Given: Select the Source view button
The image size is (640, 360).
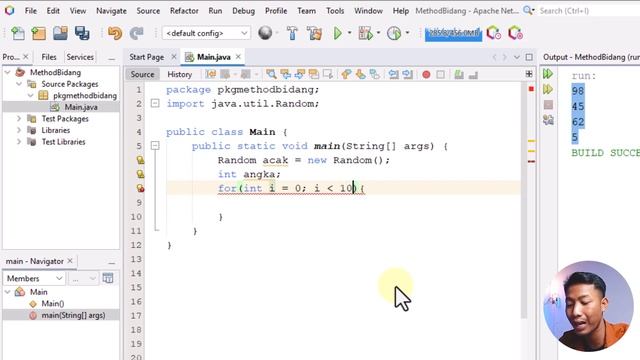Looking at the screenshot, I should click(x=142, y=74).
